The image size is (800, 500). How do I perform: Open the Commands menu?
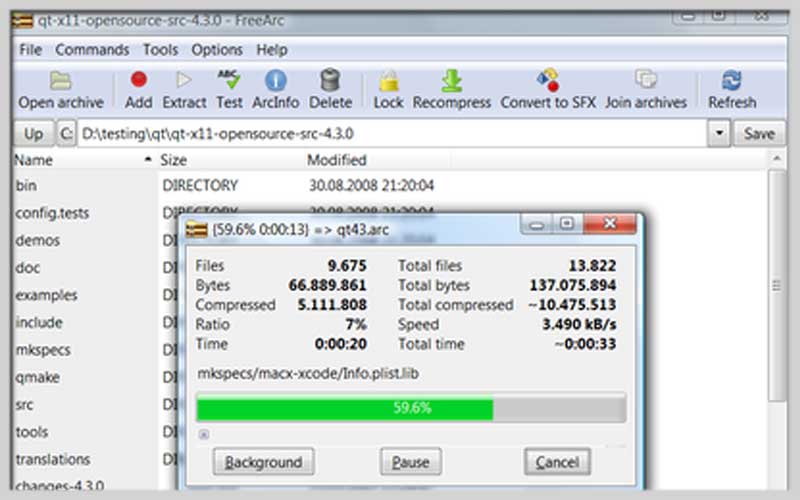[92, 50]
